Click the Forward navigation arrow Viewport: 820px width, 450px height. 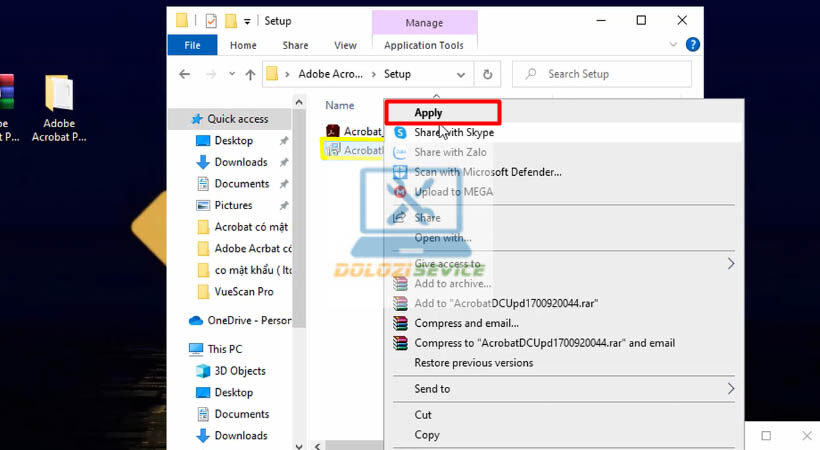211,74
